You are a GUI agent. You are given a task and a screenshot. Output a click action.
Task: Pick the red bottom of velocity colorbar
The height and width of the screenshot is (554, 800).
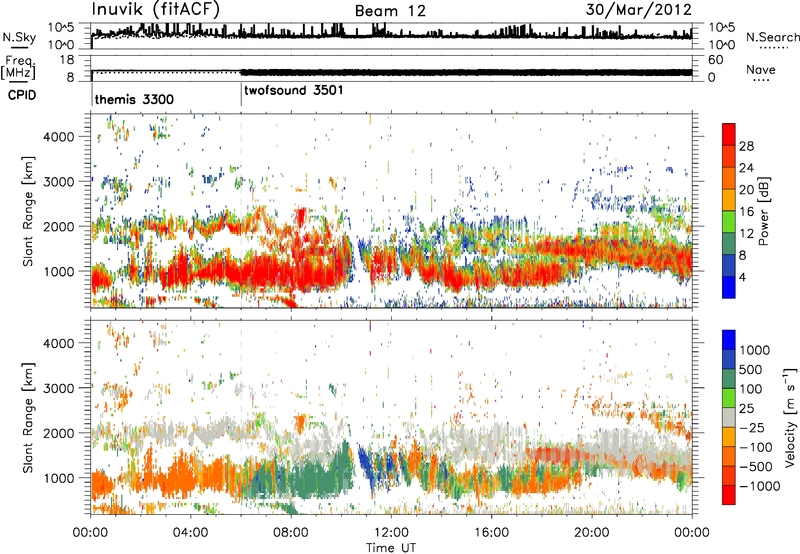tap(729, 495)
